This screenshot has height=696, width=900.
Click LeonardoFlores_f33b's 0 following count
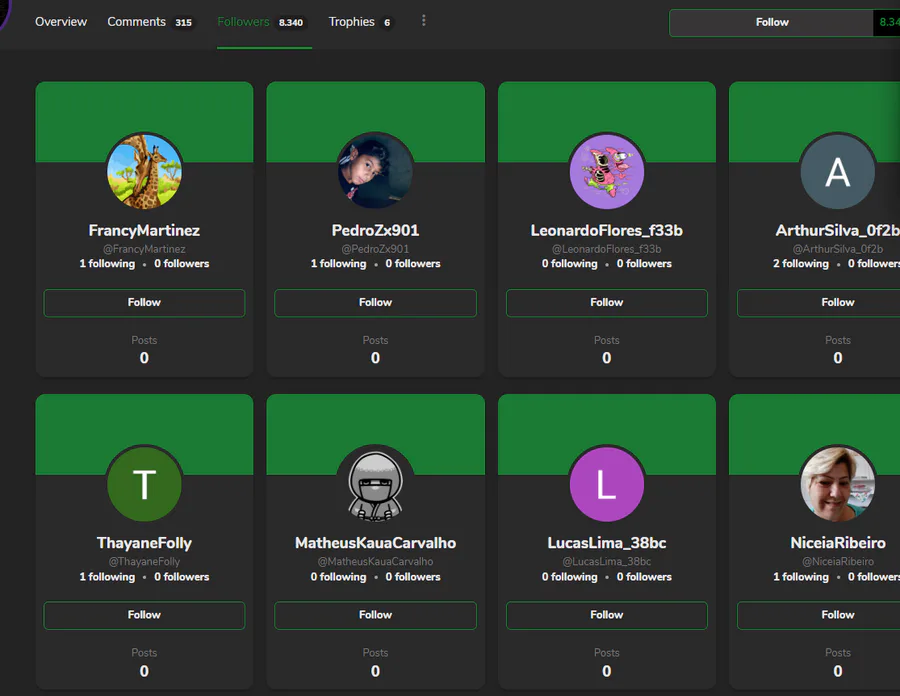tap(569, 264)
